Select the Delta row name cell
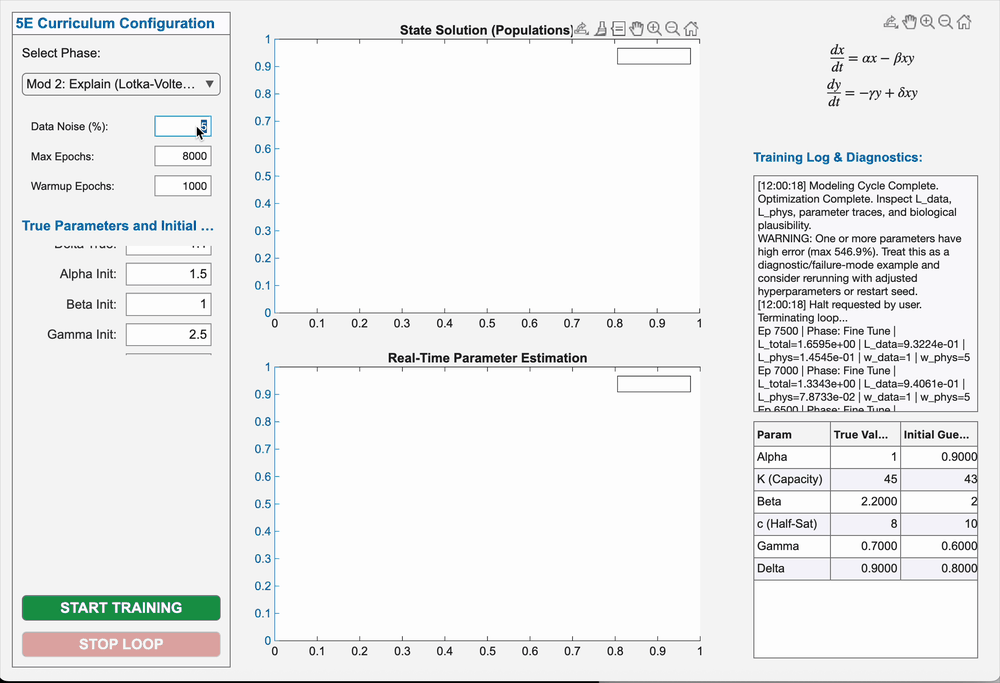The image size is (1000, 683). (792, 568)
